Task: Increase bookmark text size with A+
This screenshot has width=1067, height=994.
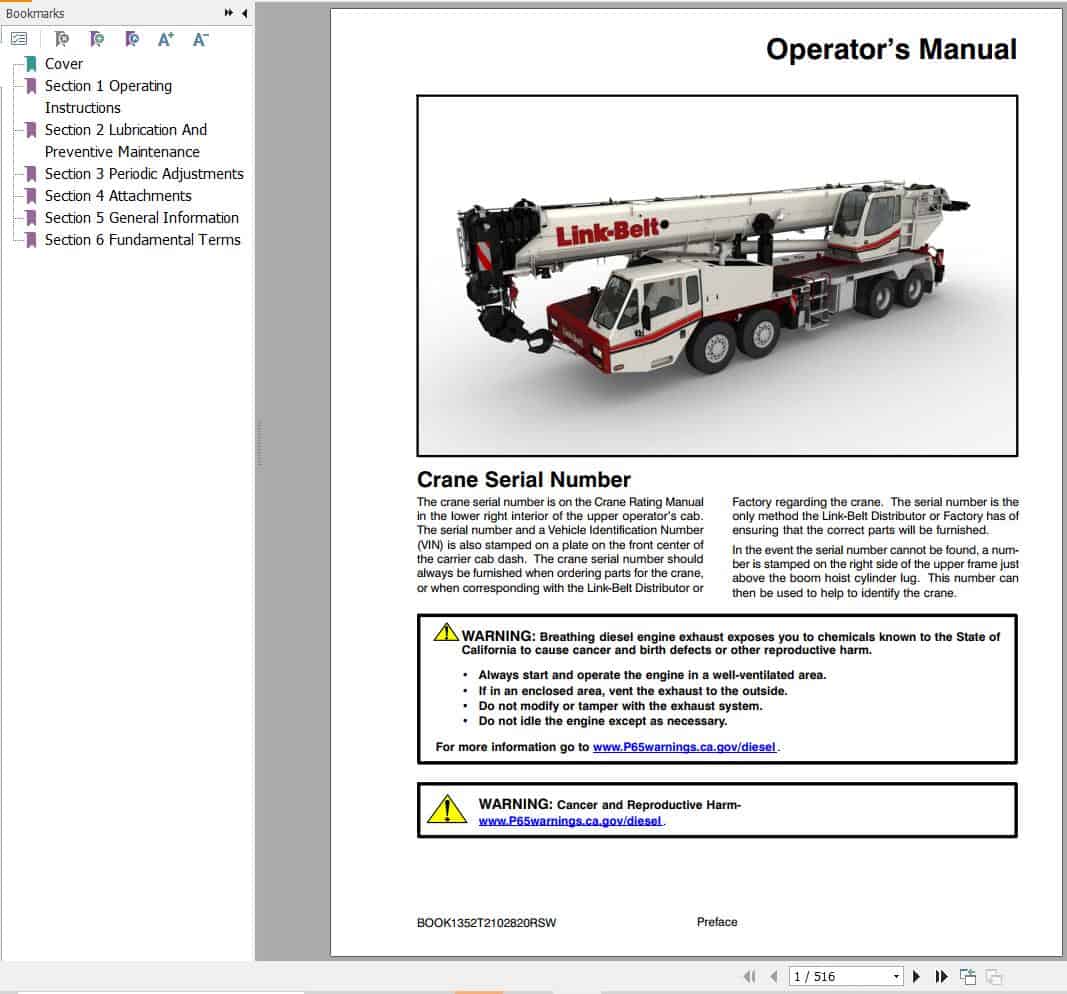Action: 166,39
